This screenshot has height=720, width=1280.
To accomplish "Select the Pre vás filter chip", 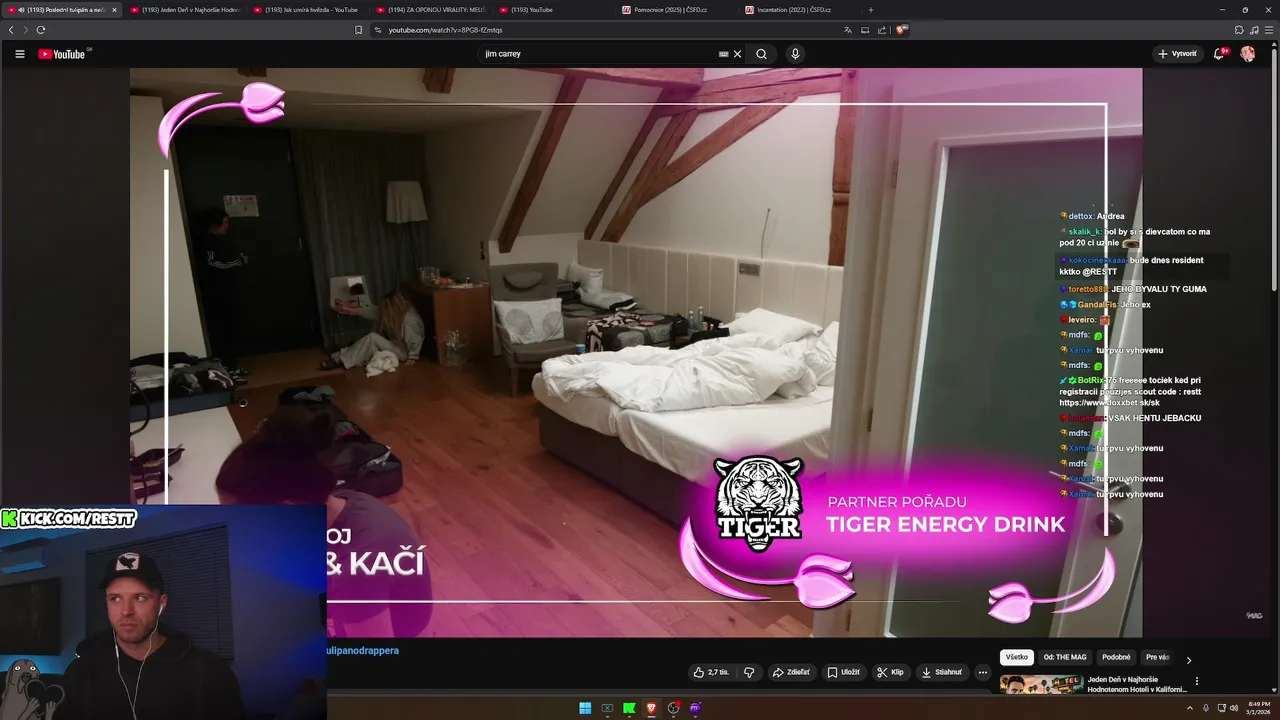I will pos(1158,657).
